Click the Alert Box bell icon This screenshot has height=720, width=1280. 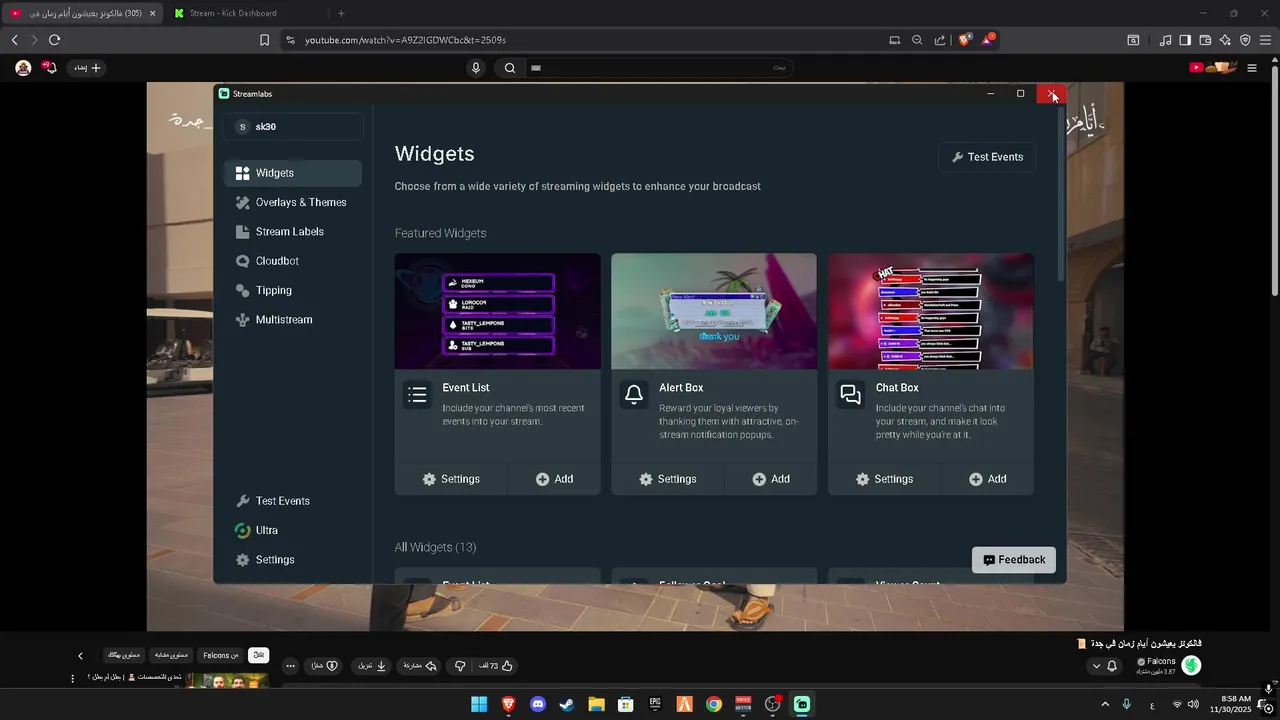click(x=634, y=395)
